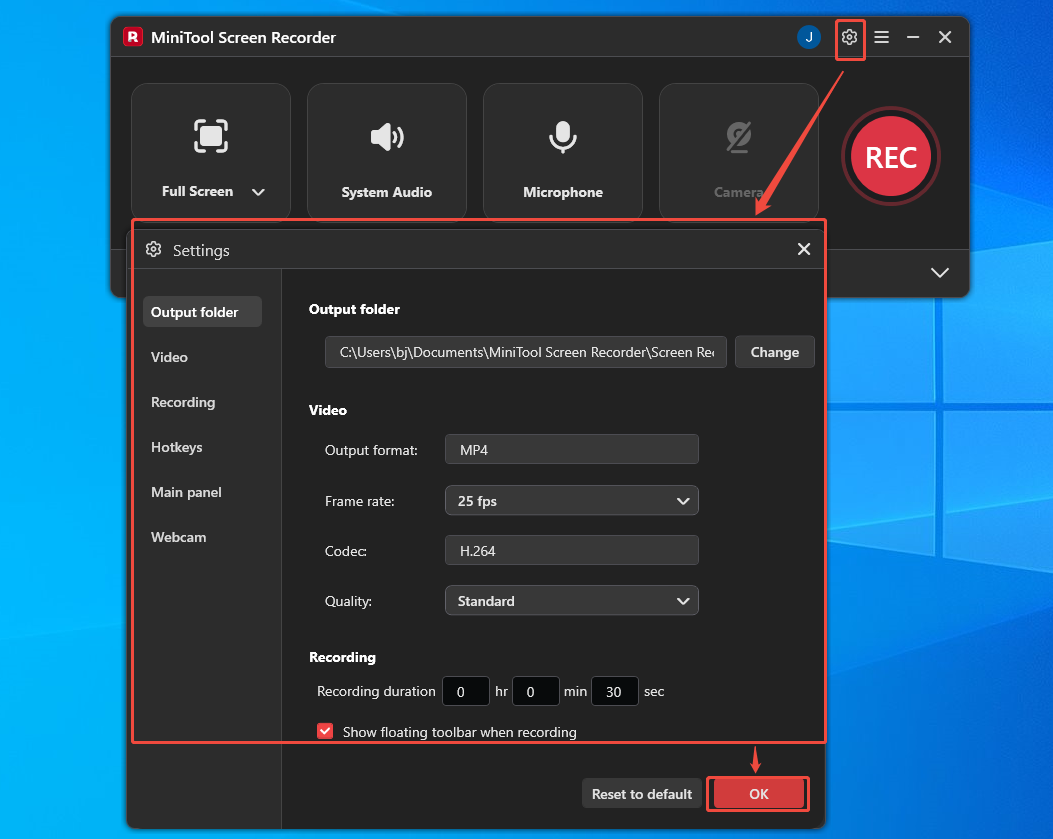Expand the Full Screen dropdown arrow

pyautogui.click(x=258, y=192)
